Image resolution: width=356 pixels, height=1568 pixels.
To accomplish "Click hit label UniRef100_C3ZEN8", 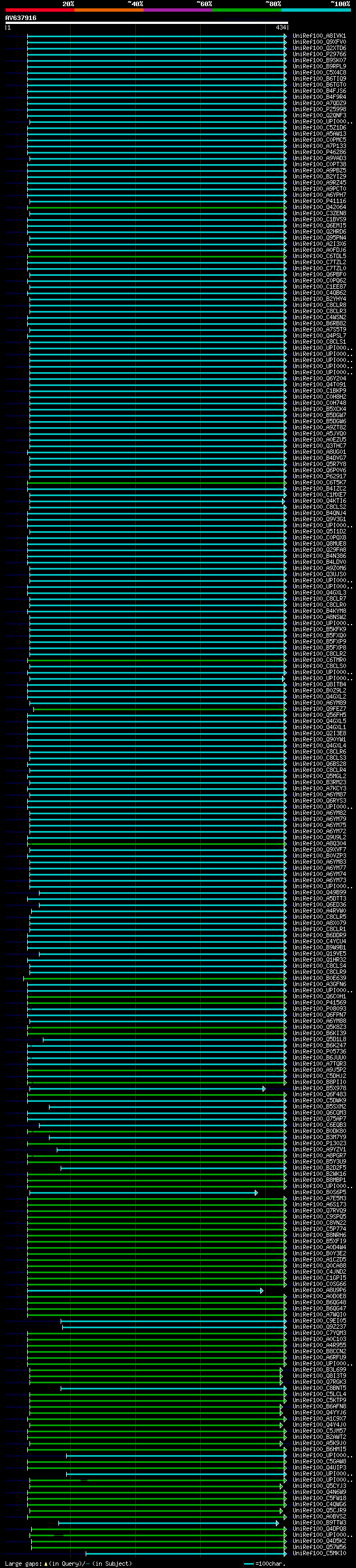I will (x=319, y=213).
